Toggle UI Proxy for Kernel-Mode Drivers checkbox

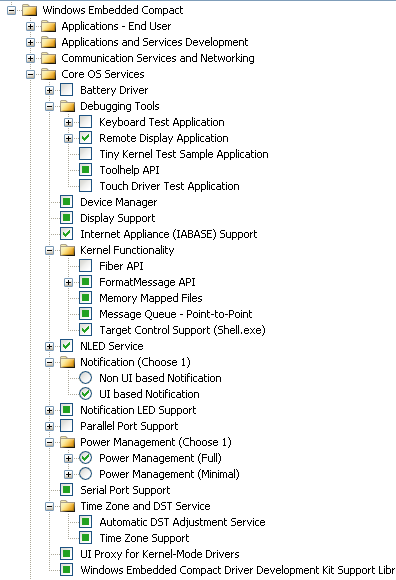(x=67, y=553)
